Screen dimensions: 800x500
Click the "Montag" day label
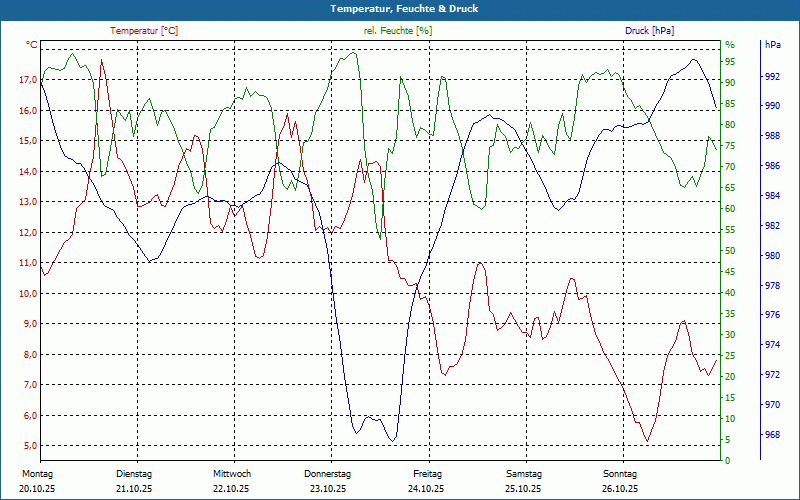click(x=37, y=474)
